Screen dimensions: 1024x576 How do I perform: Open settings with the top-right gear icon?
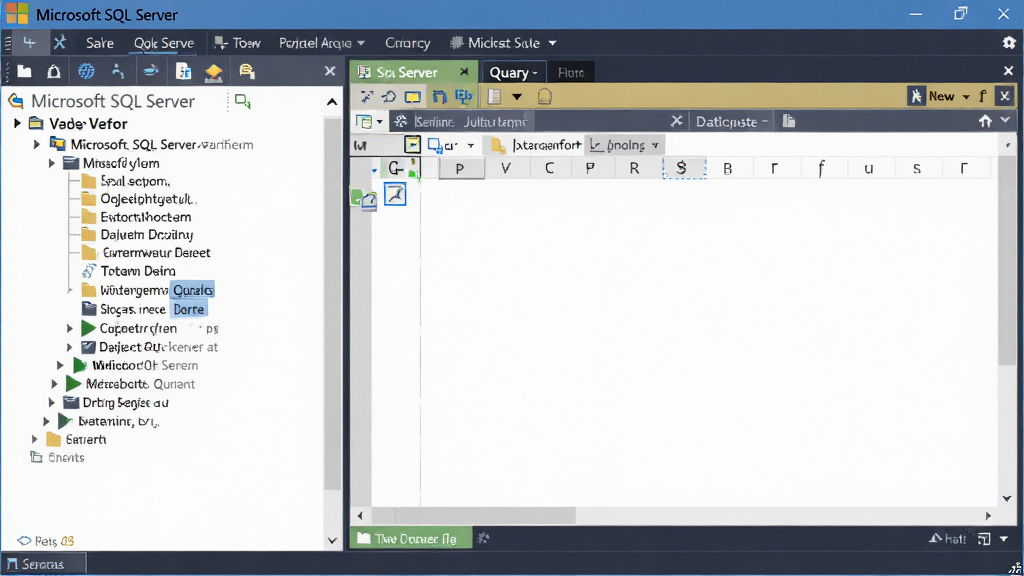click(x=1009, y=42)
